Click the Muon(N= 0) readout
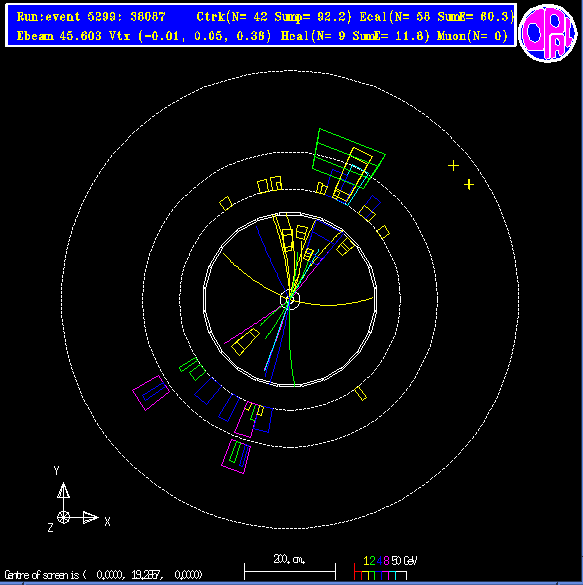 [x=472, y=36]
